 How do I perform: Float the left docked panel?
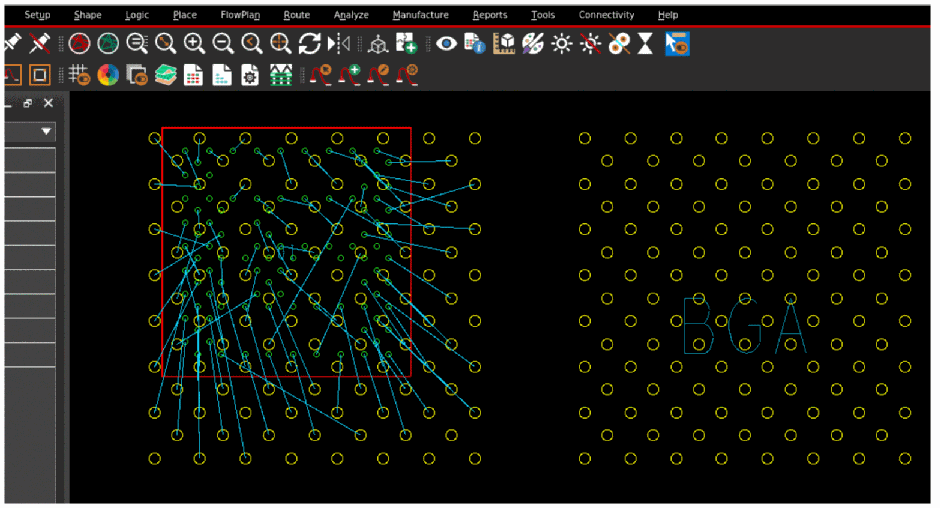point(28,103)
